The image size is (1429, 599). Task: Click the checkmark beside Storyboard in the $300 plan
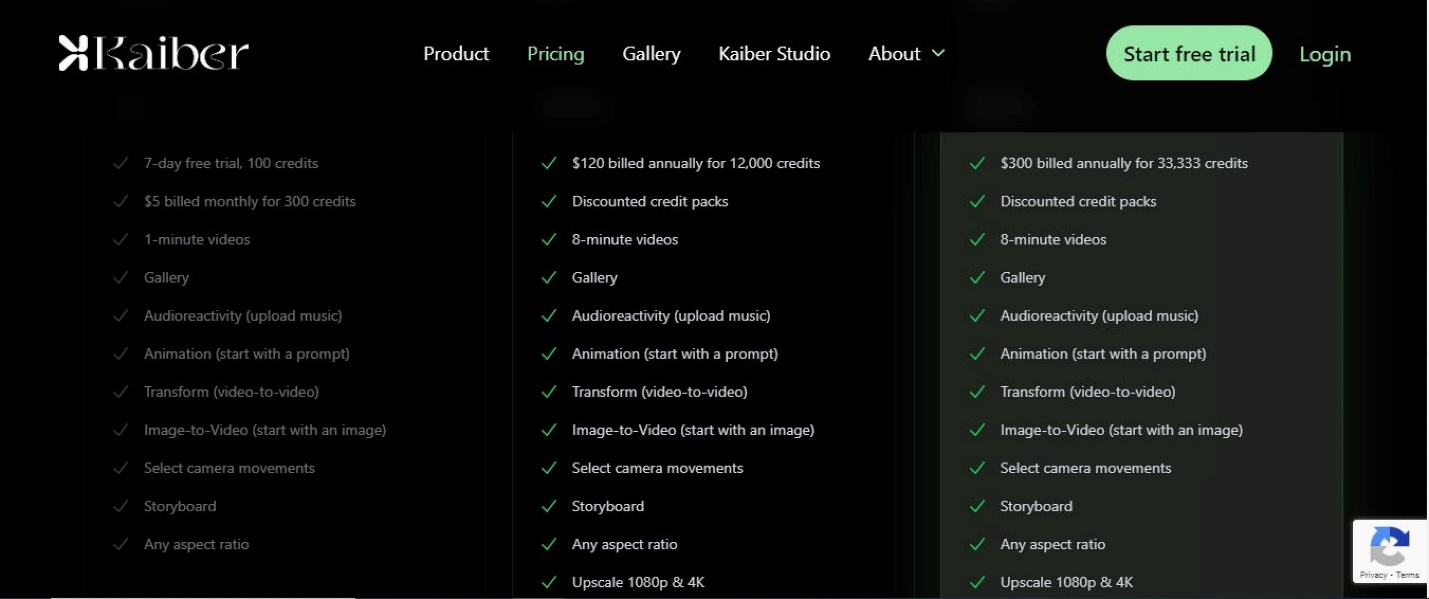(977, 506)
